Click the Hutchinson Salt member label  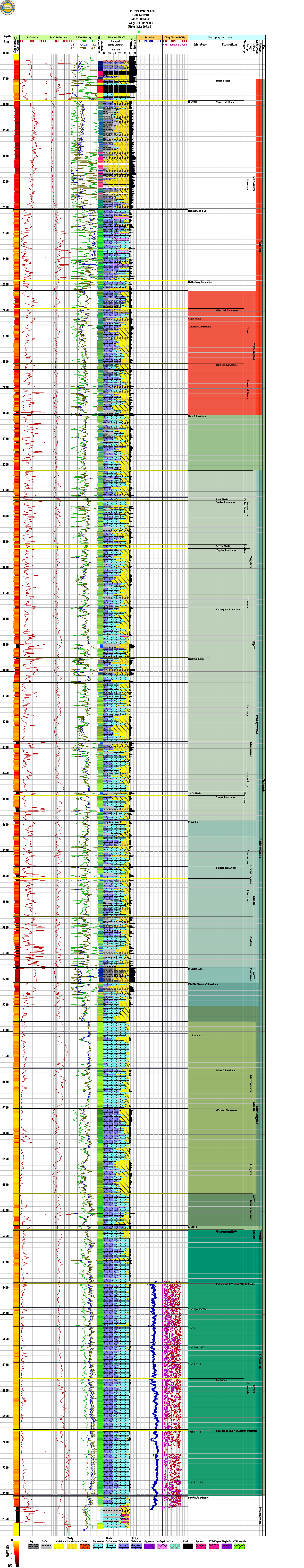point(197,211)
